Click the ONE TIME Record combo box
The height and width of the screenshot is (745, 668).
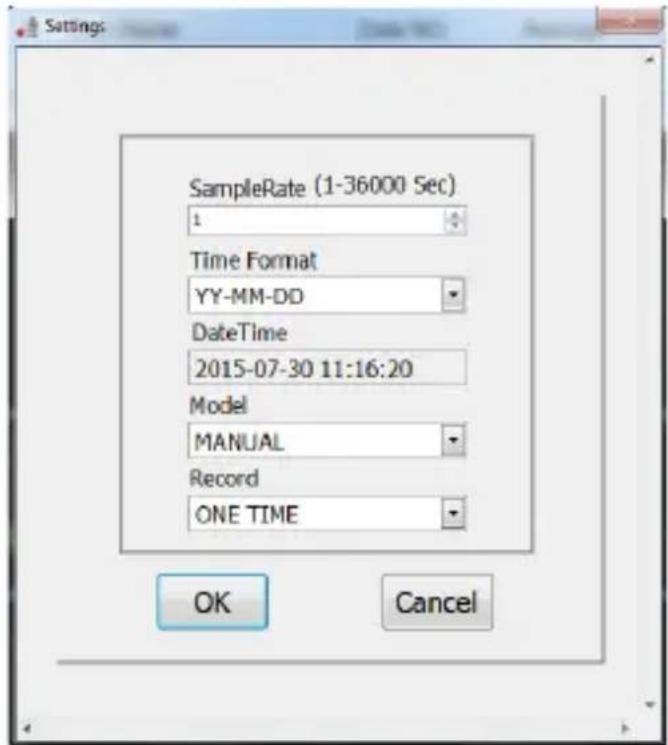click(327, 514)
